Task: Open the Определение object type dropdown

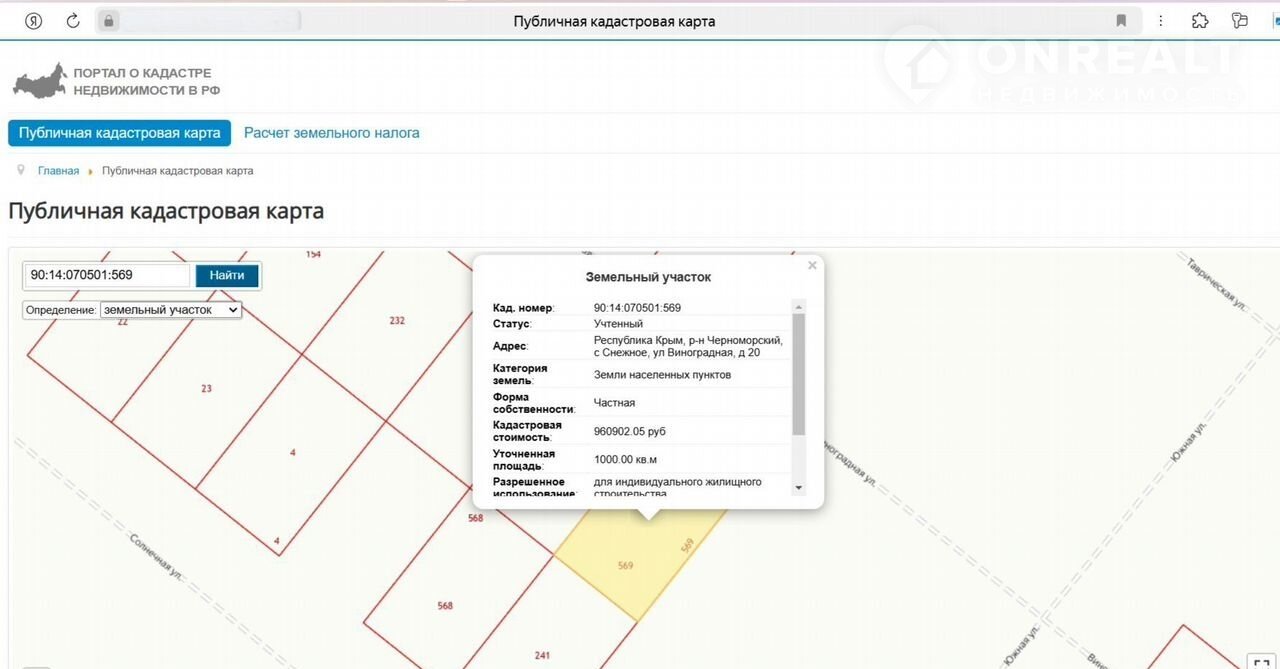Action: point(171,310)
